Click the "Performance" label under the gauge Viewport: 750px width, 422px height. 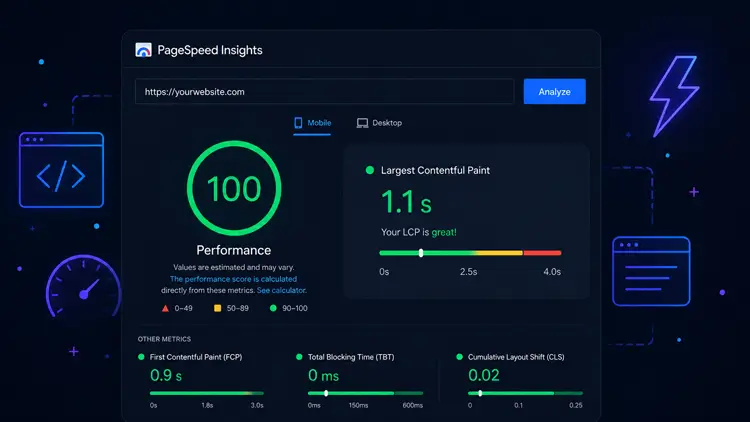[233, 250]
